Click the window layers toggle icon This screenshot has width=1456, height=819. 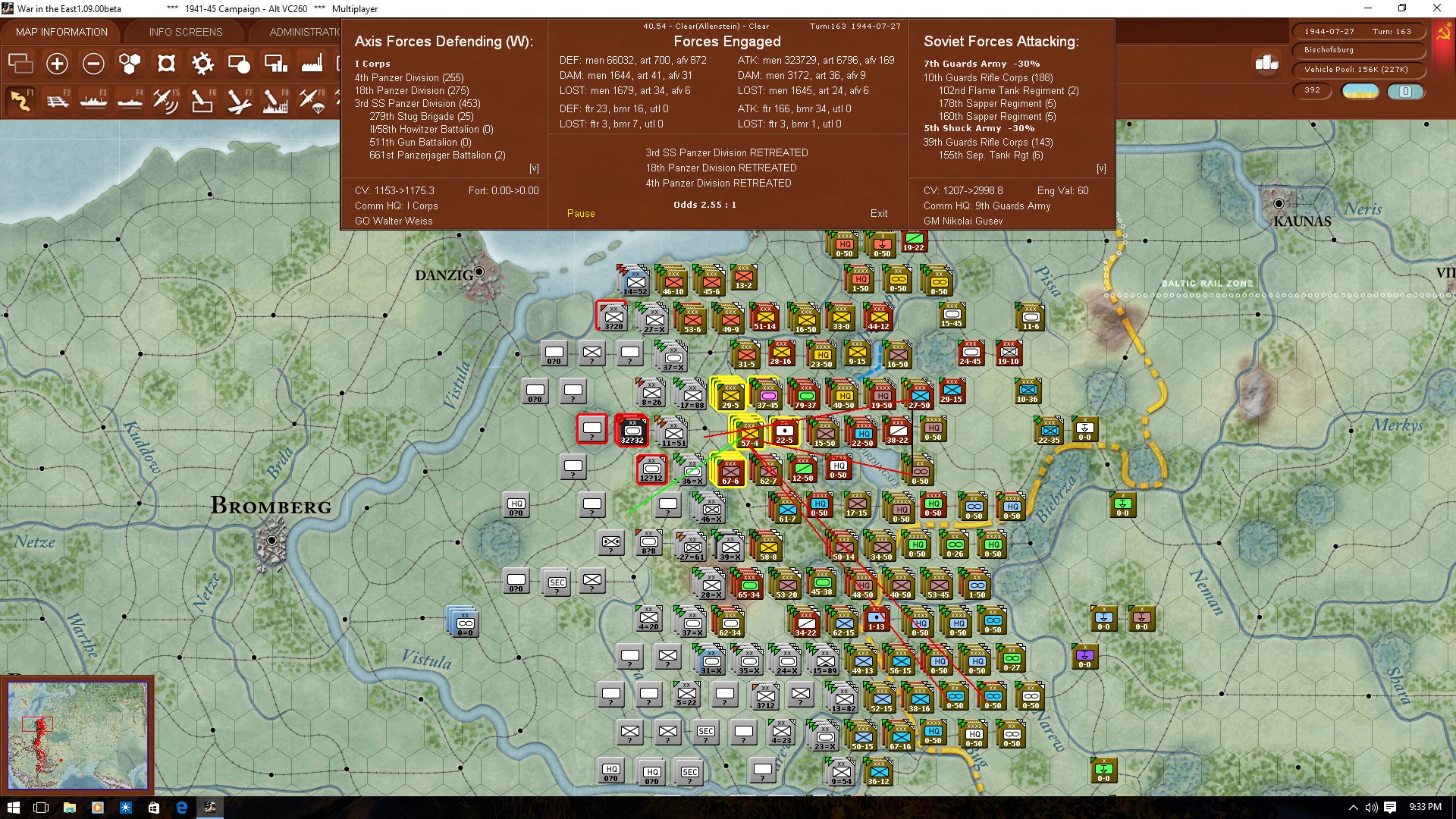pyautogui.click(x=20, y=64)
